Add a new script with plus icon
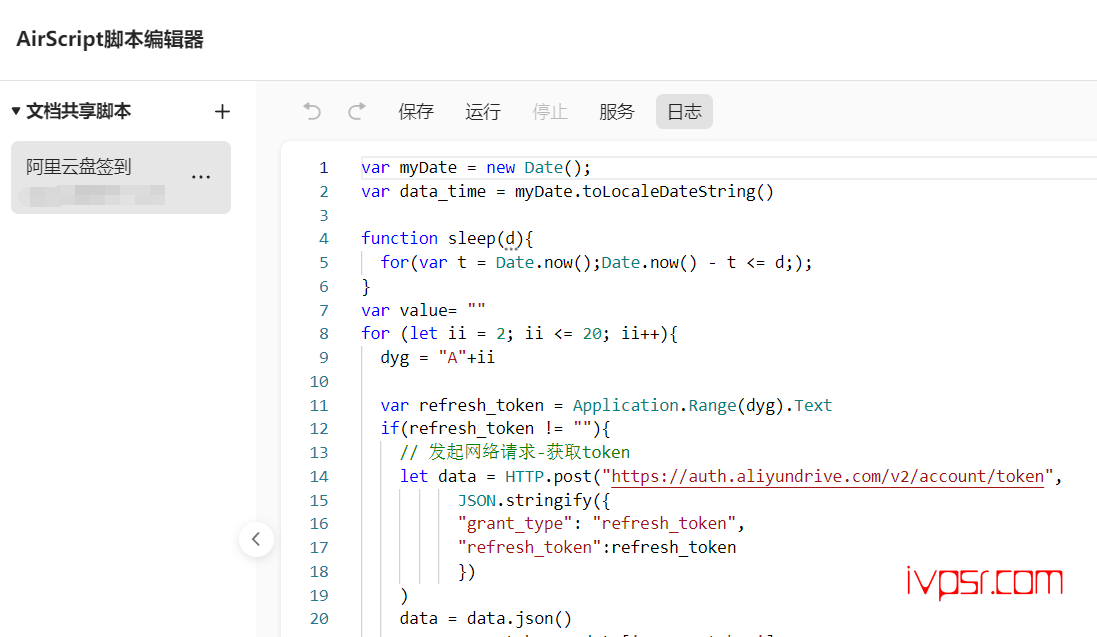The height and width of the screenshot is (637, 1097). [x=222, y=111]
